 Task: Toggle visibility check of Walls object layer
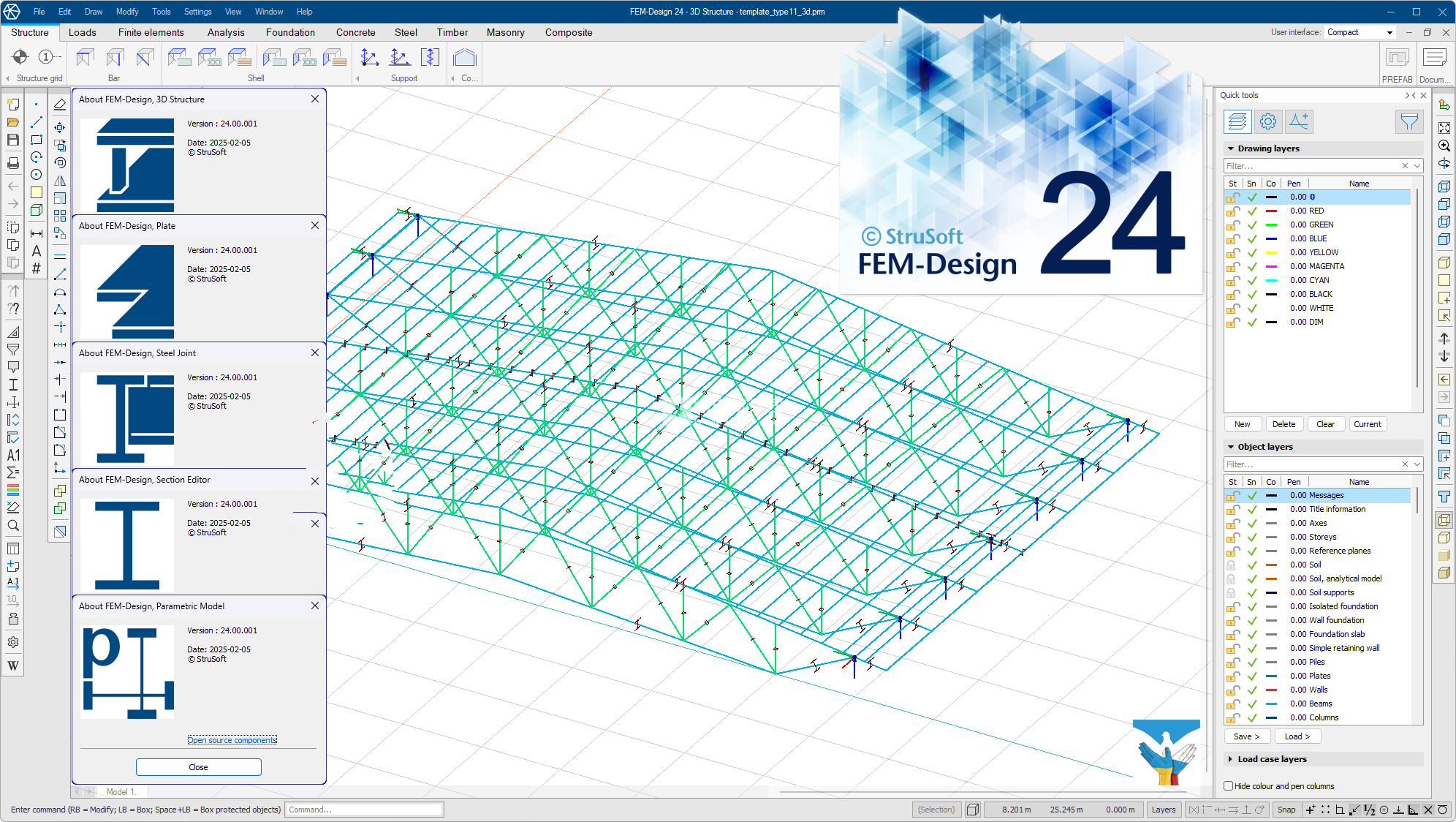point(1252,690)
